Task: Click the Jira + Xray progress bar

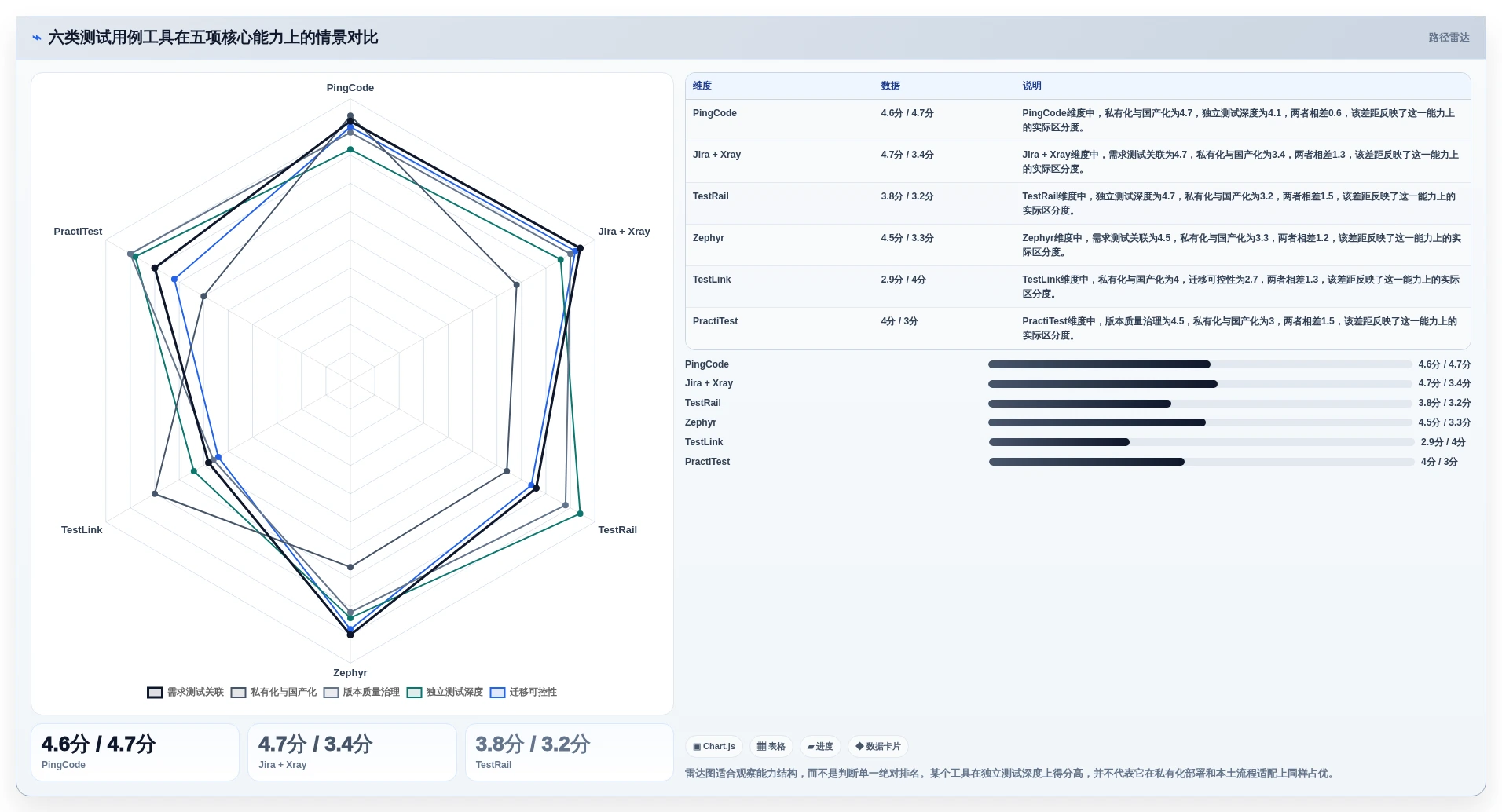Action: click(1200, 384)
